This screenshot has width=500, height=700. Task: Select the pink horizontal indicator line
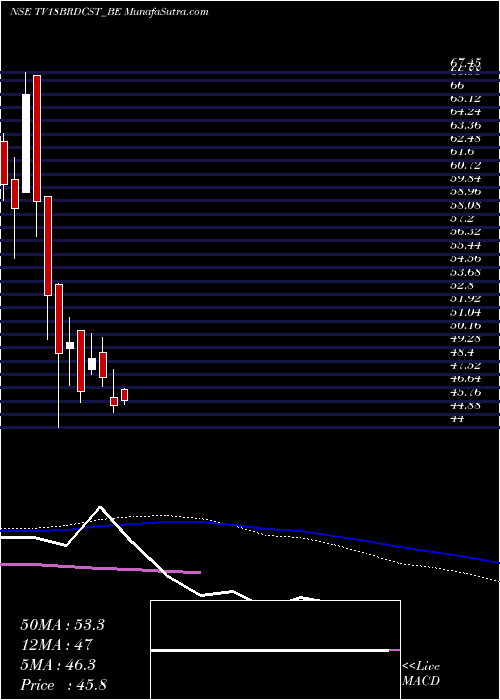click(x=100, y=568)
